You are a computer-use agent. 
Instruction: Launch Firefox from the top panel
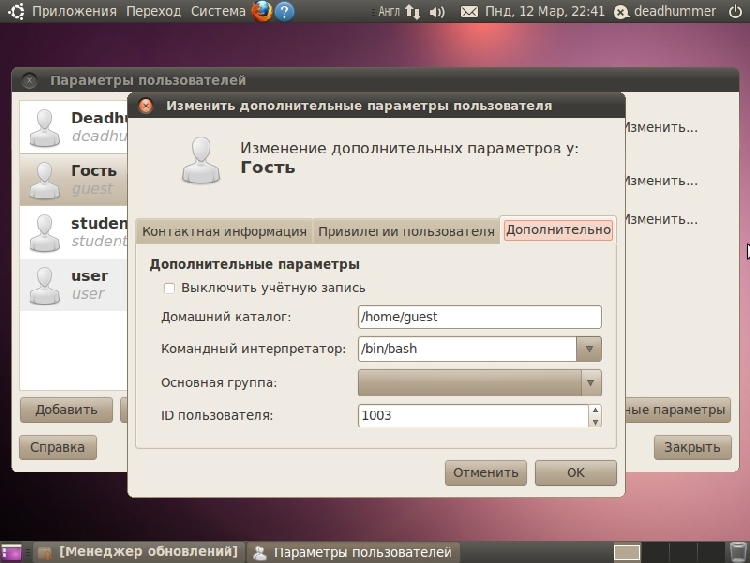[262, 12]
